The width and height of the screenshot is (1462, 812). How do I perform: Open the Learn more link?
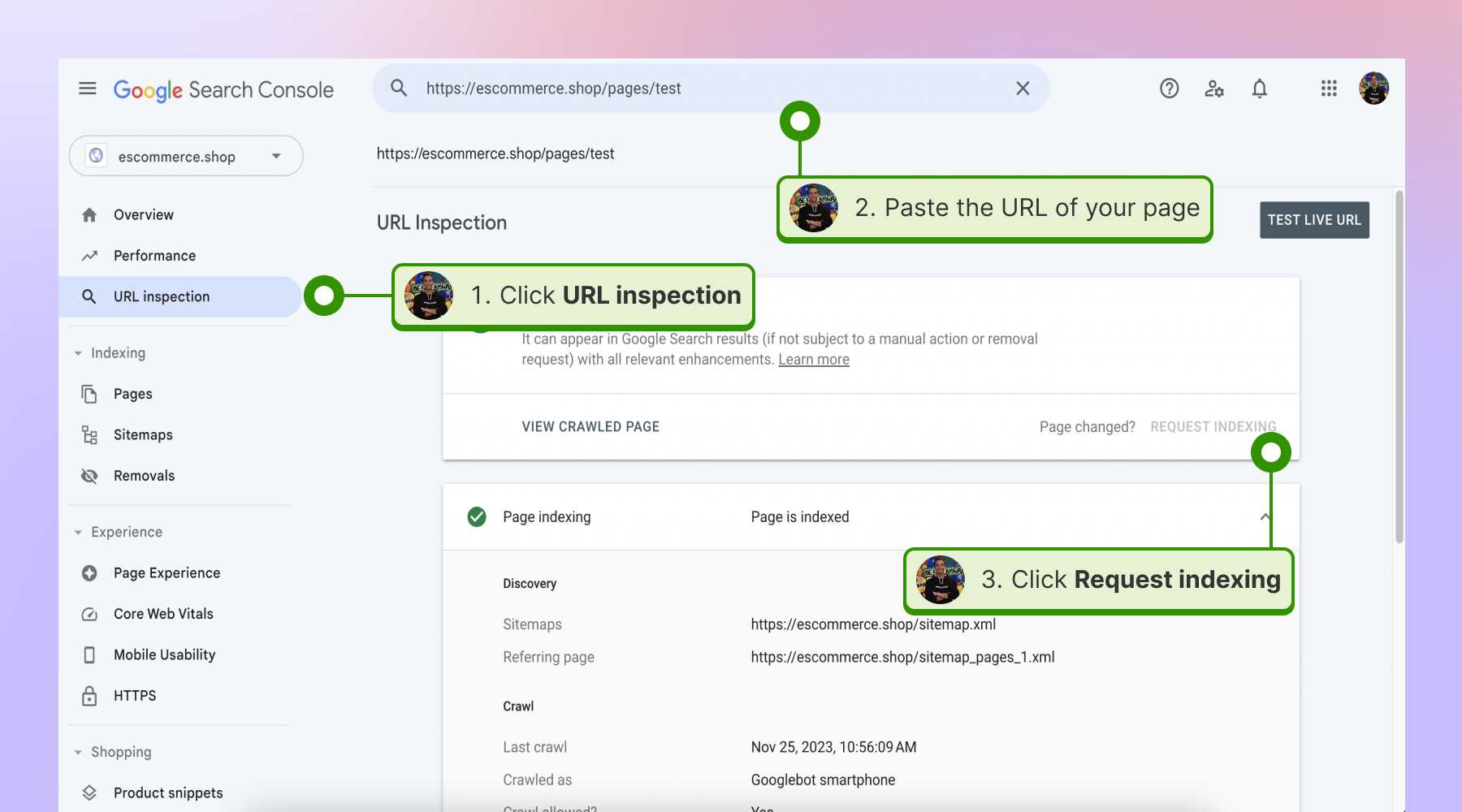[814, 360]
